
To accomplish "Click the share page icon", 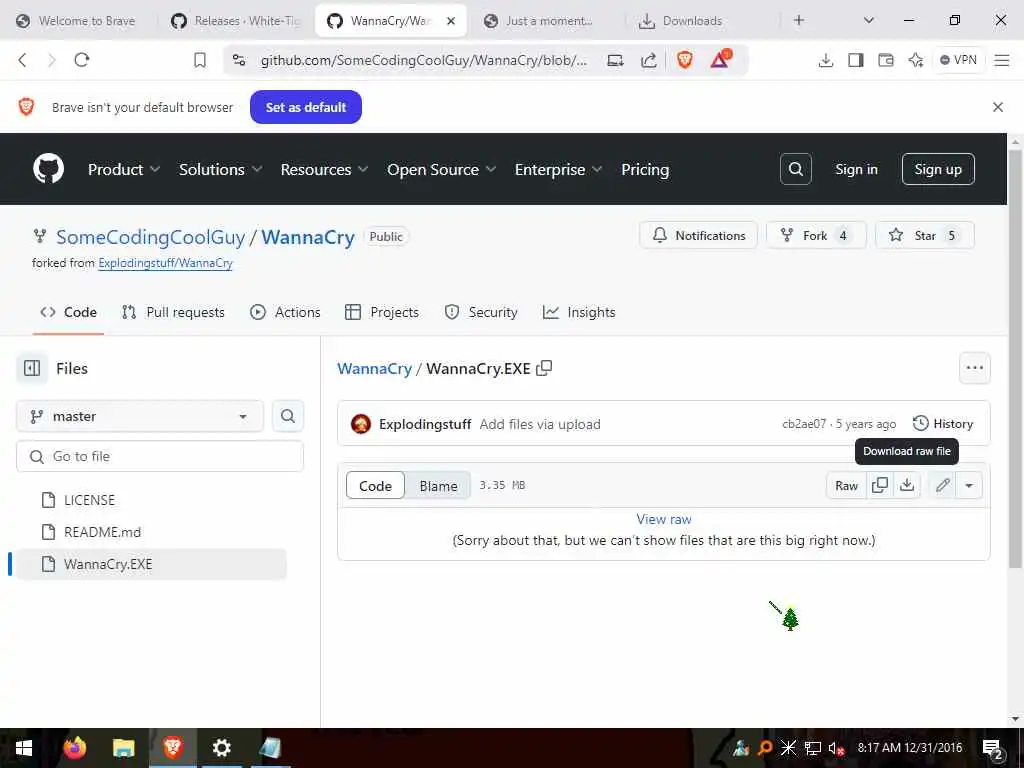I will 648,60.
